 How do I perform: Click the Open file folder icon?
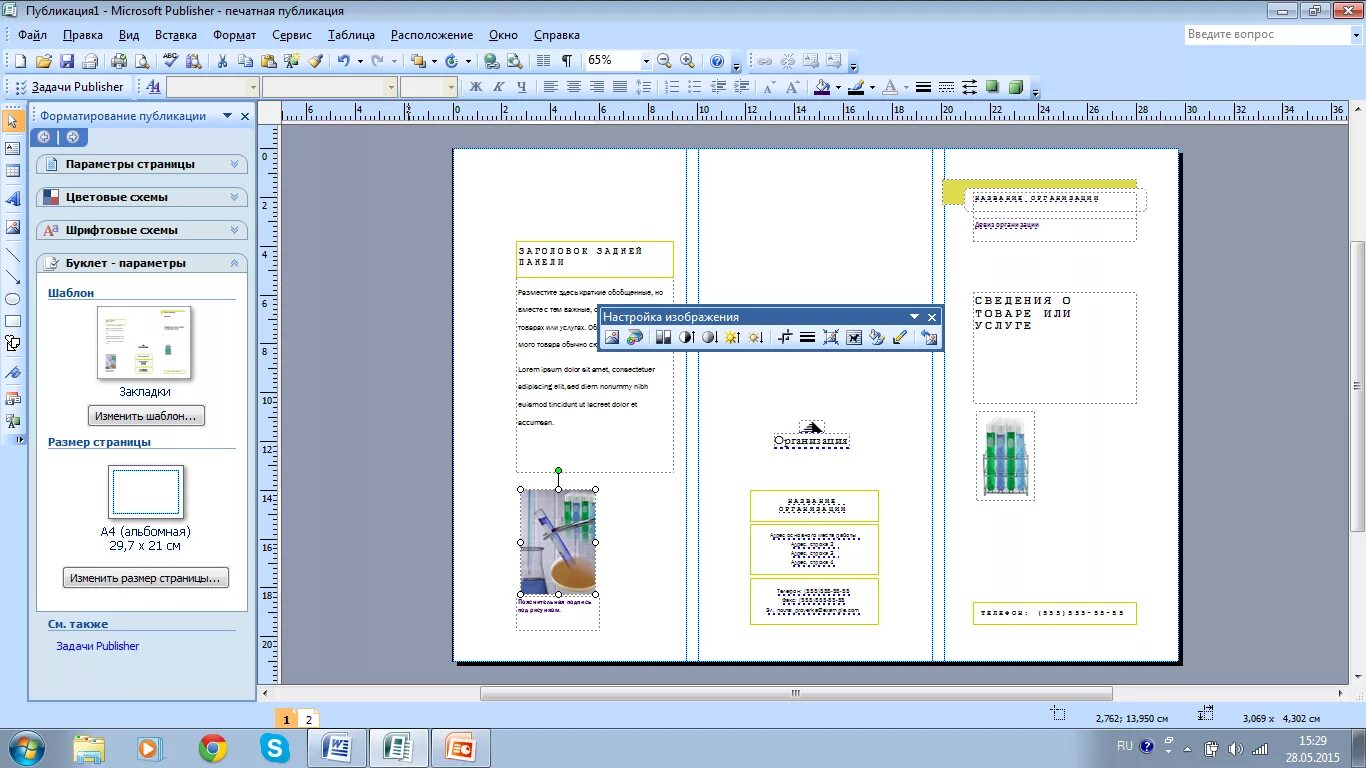[x=43, y=61]
